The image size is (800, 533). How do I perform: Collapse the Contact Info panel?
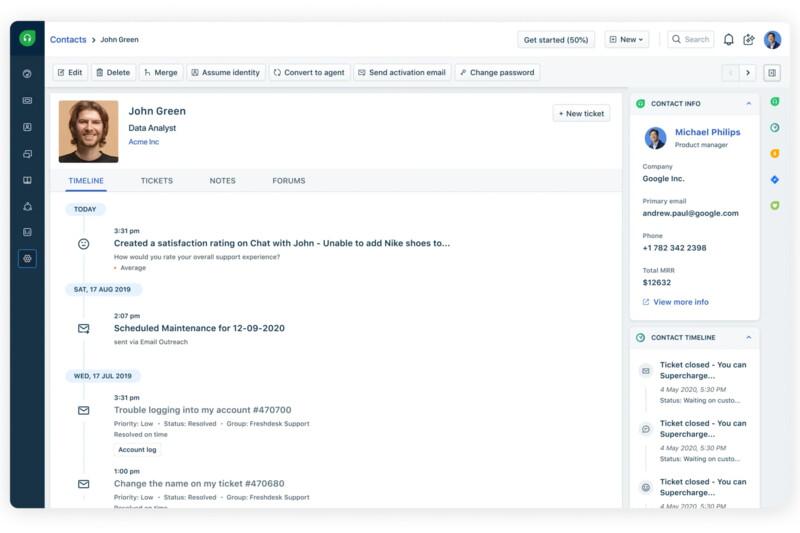tap(748, 104)
